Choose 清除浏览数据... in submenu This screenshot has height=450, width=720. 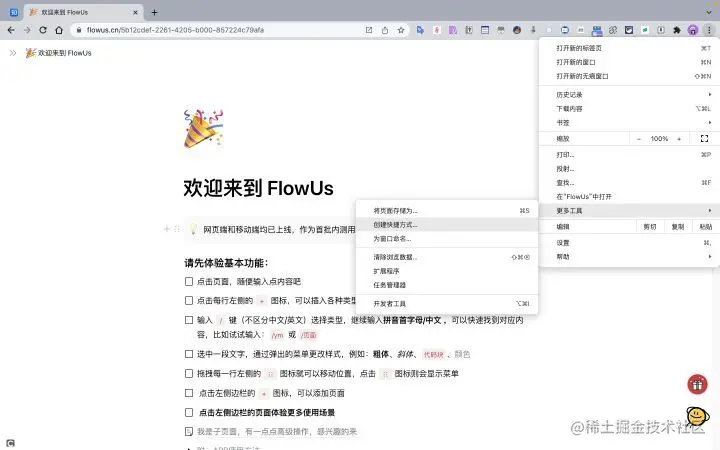pos(447,257)
